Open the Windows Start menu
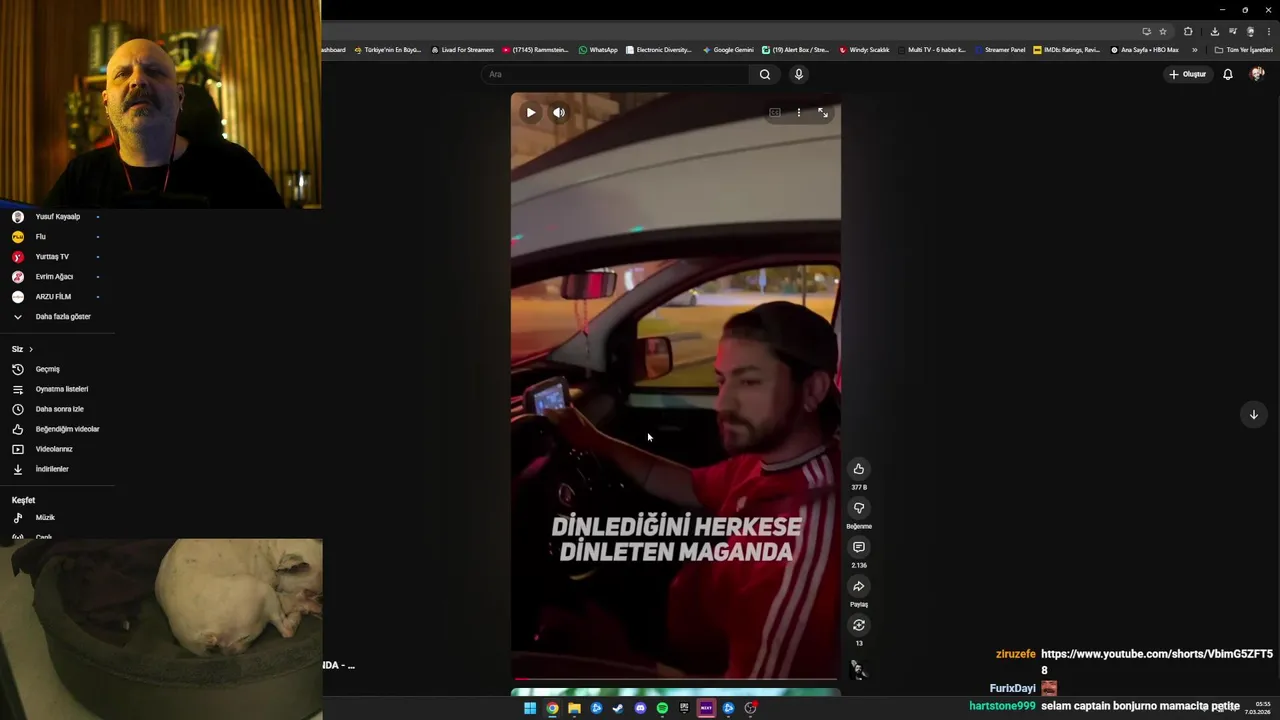This screenshot has height=720, width=1280. (530, 708)
